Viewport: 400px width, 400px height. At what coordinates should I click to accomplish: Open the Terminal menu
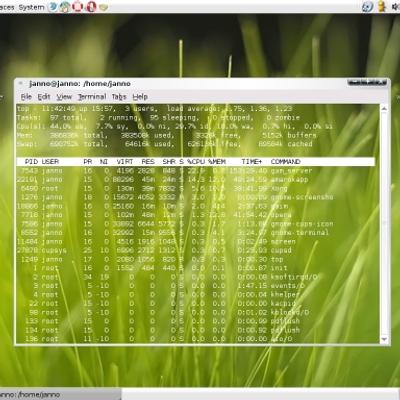point(92,97)
